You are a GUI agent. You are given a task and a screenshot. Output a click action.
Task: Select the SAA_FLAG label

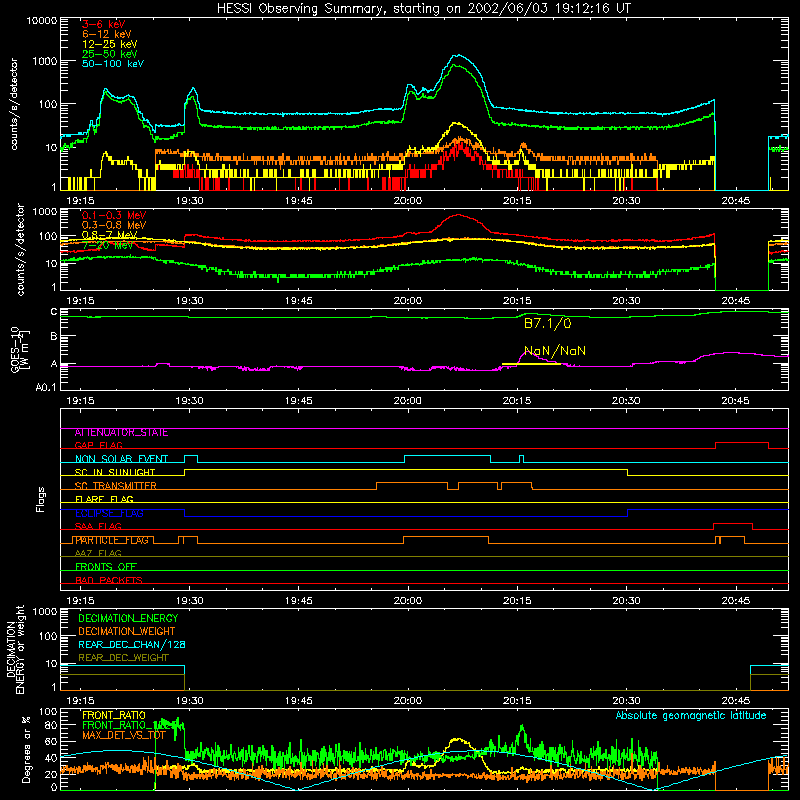tap(98, 527)
